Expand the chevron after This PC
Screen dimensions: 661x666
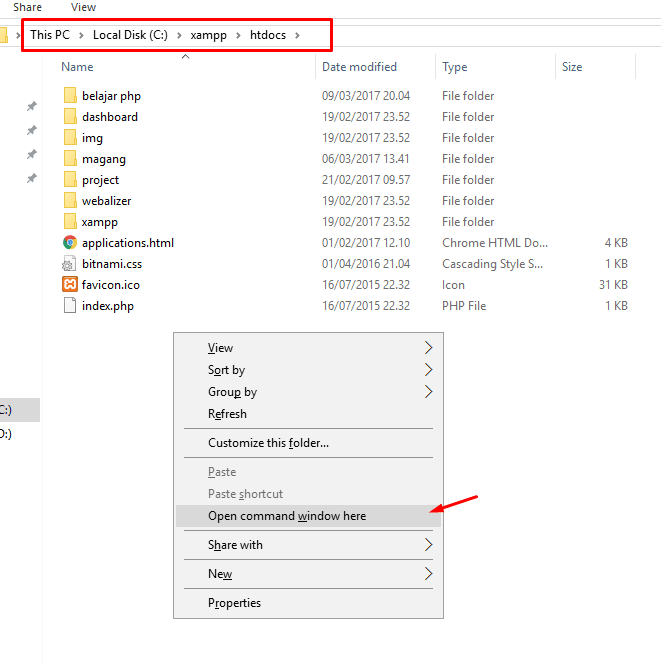(x=81, y=35)
